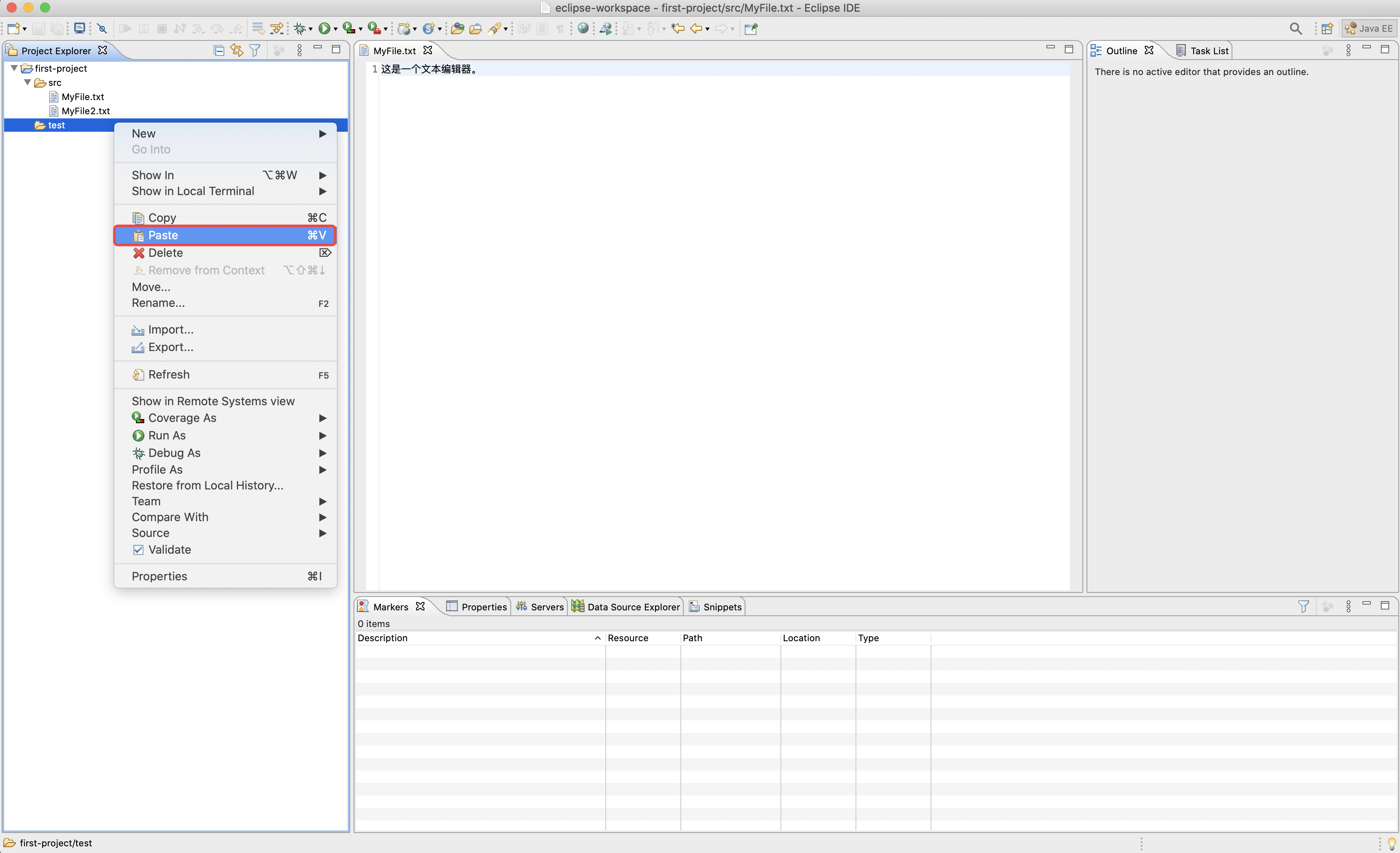Switch to the MyFile.txt editor tab

[x=394, y=50]
